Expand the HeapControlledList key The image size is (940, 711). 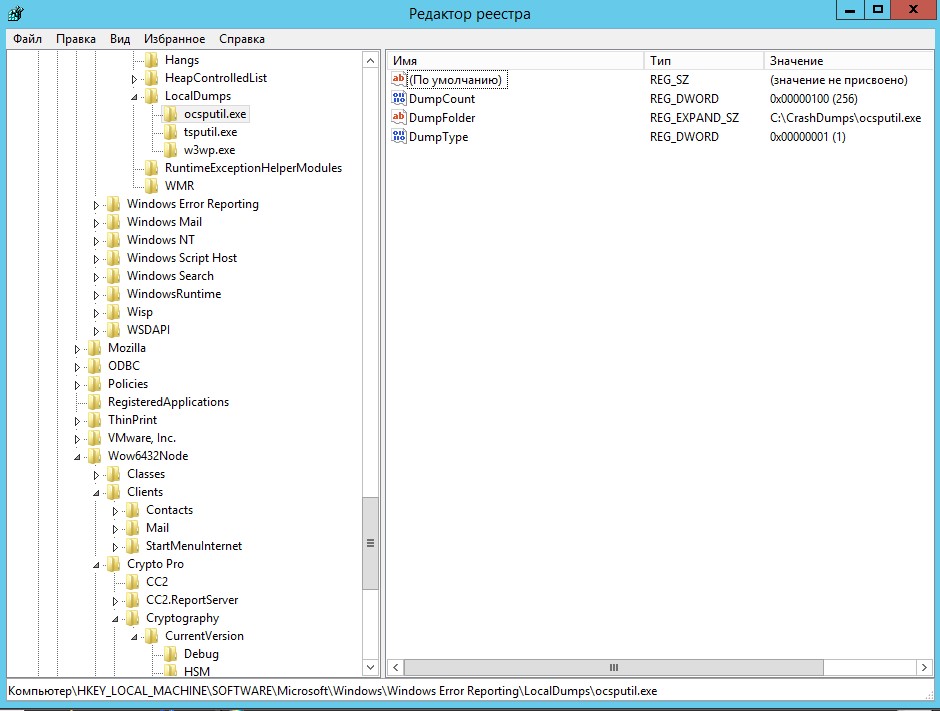pyautogui.click(x=134, y=79)
